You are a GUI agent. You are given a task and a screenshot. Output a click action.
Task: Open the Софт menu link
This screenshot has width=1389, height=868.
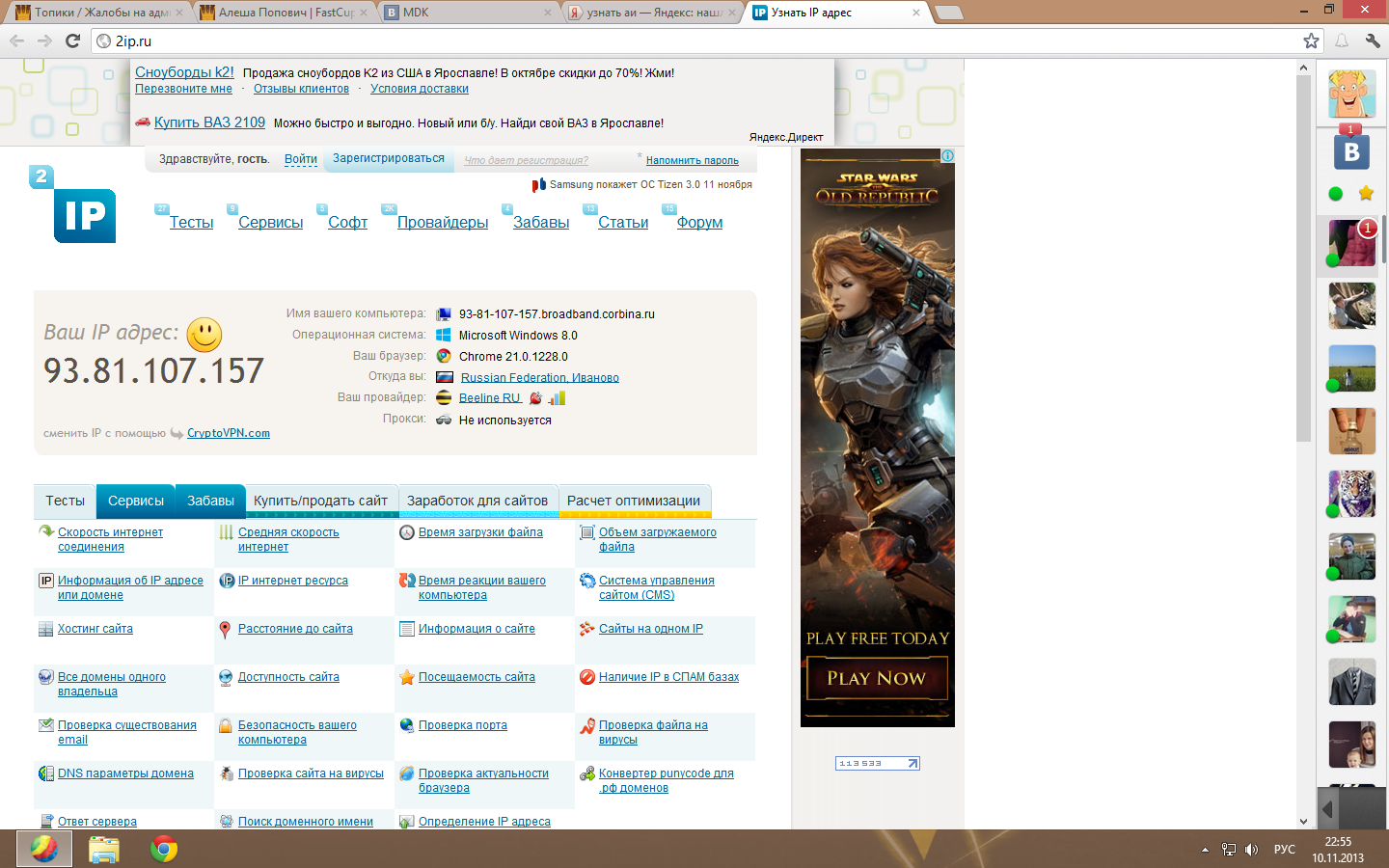[347, 222]
